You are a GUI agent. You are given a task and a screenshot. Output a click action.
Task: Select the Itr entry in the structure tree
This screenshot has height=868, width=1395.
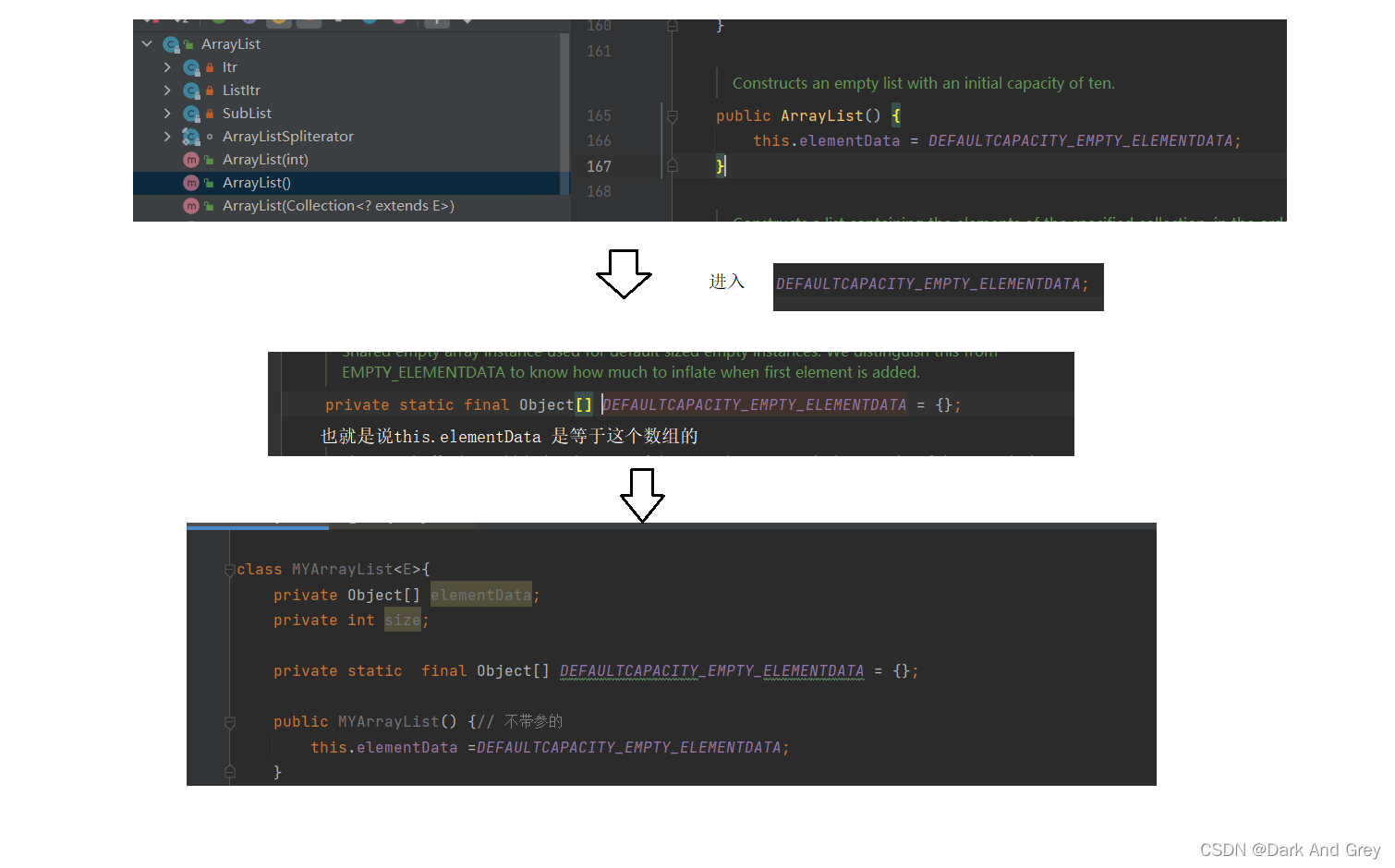click(230, 67)
